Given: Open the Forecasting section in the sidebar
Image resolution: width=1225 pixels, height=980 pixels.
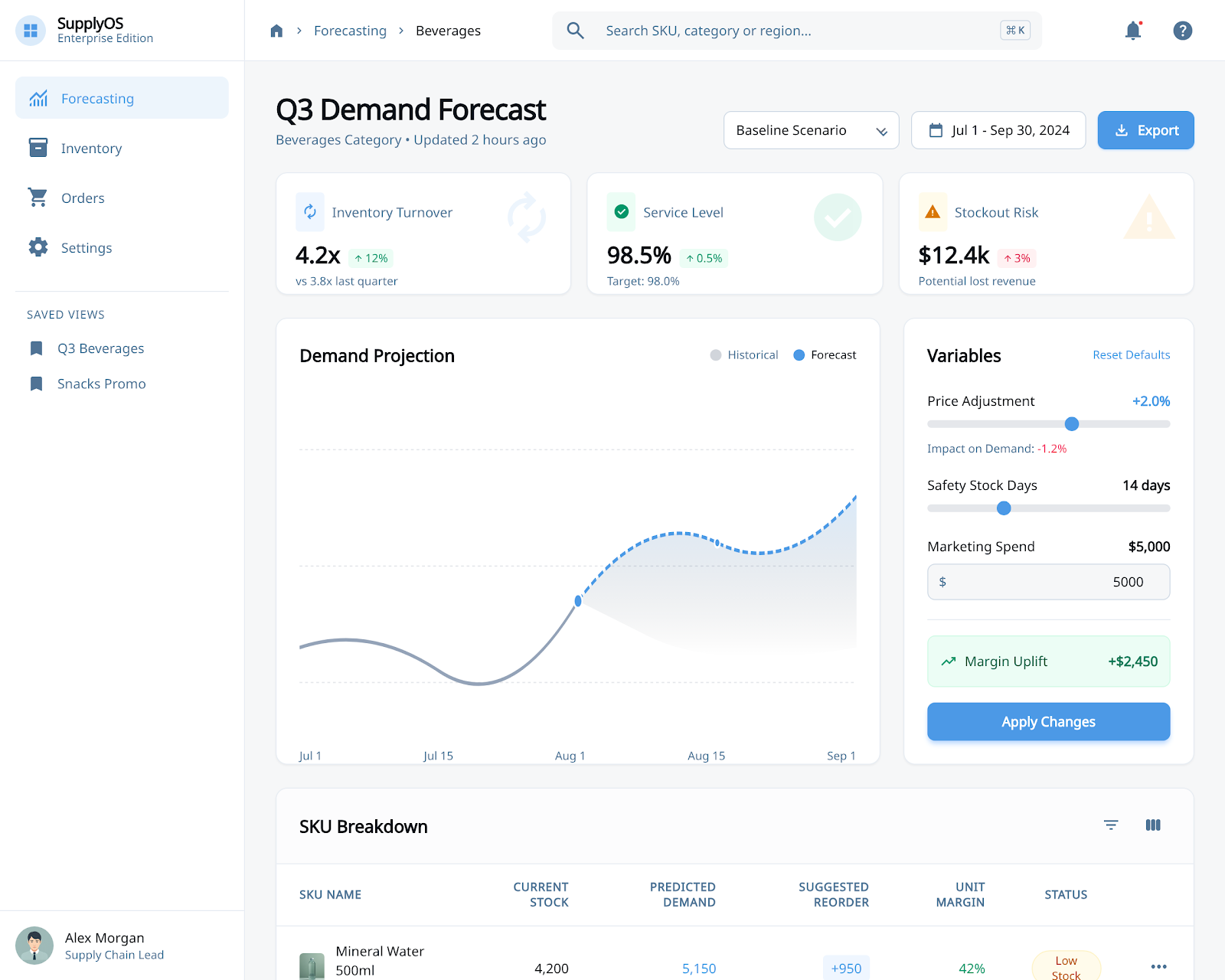Looking at the screenshot, I should pyautogui.click(x=97, y=98).
